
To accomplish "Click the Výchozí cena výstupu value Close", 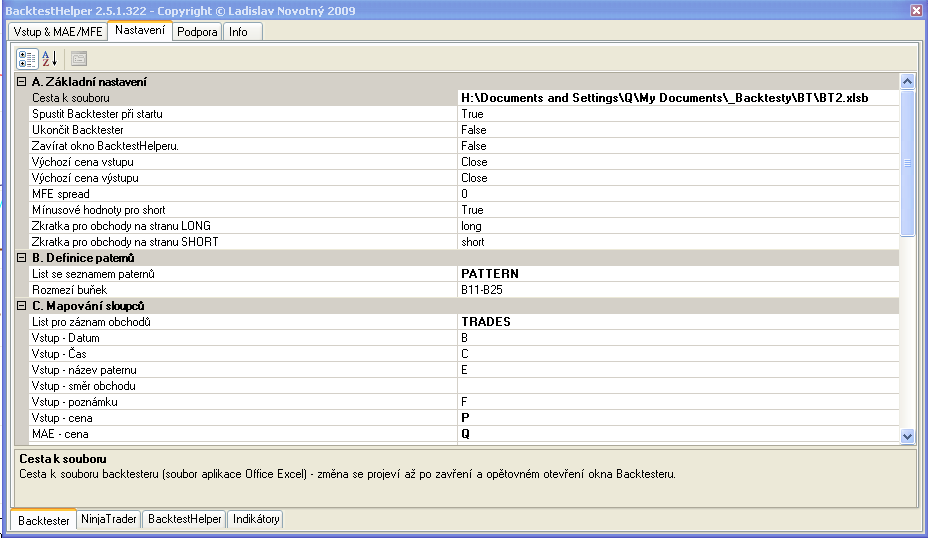I will [x=678, y=178].
